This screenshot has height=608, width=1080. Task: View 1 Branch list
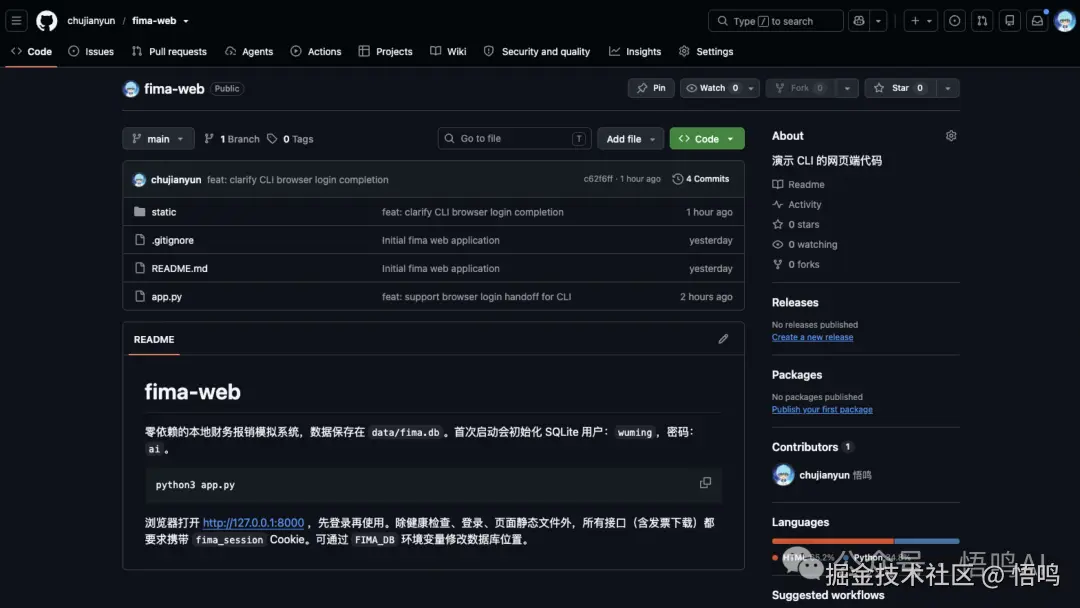click(x=232, y=139)
